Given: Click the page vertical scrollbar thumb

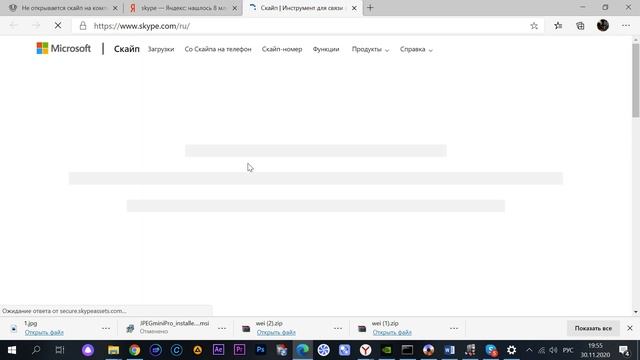Looking at the screenshot, I should coord(636,80).
